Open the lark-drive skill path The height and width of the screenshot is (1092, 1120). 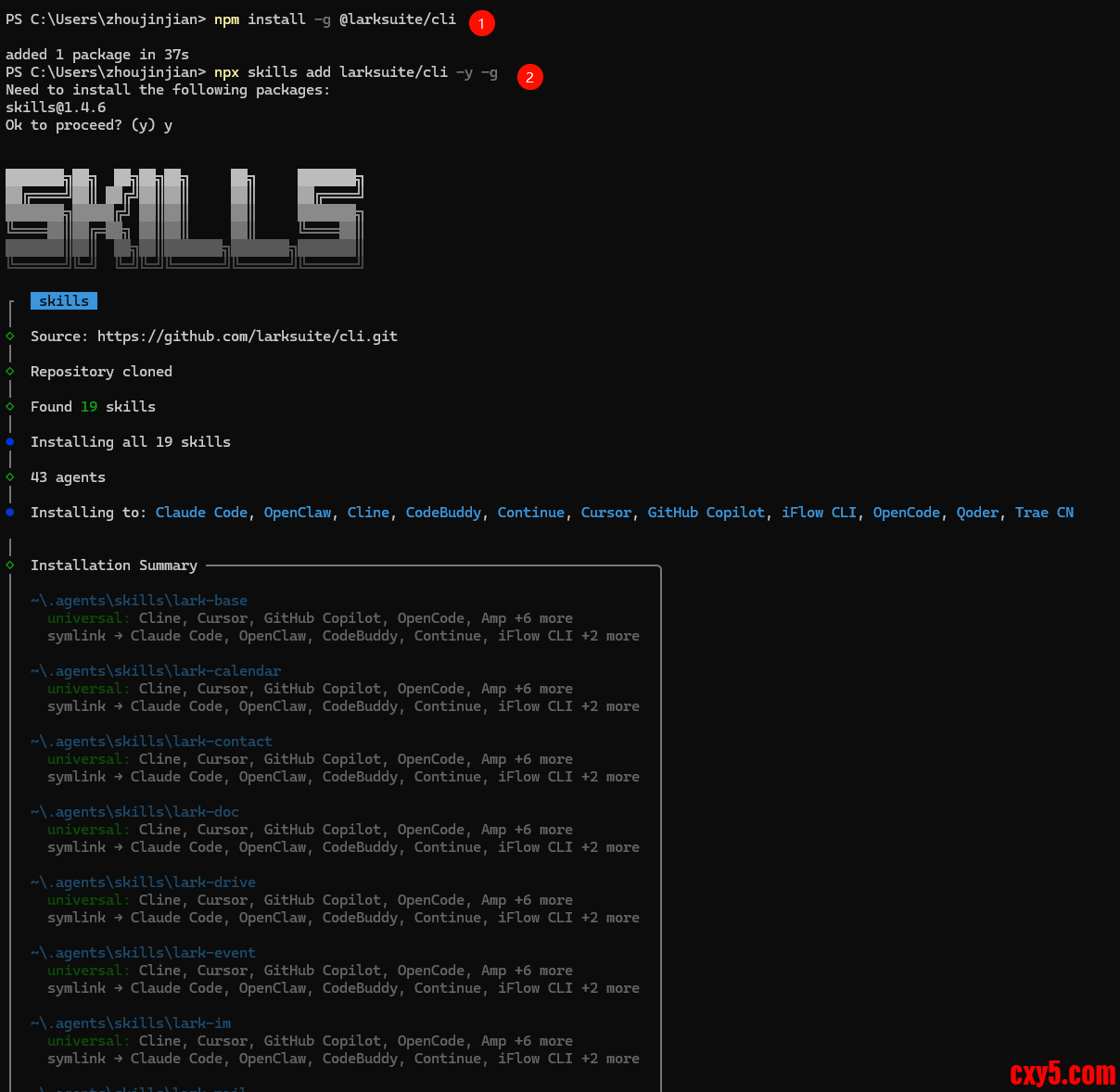143,882
